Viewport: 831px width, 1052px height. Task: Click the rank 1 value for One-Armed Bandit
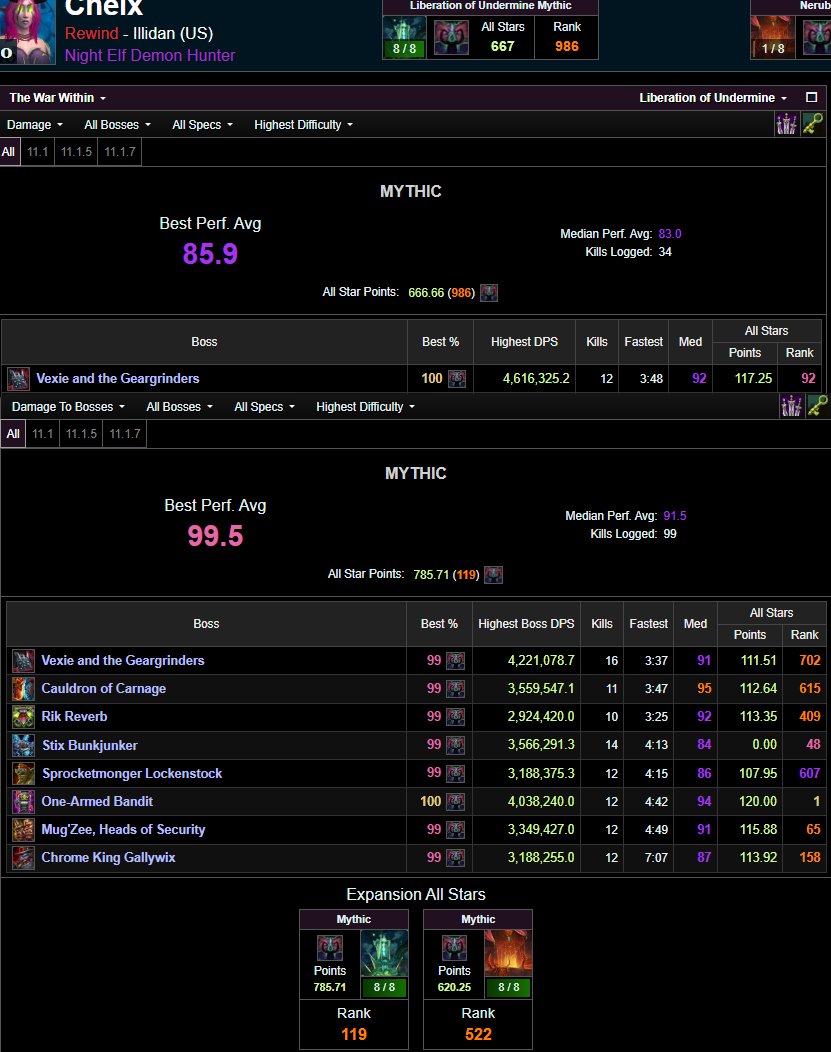816,801
